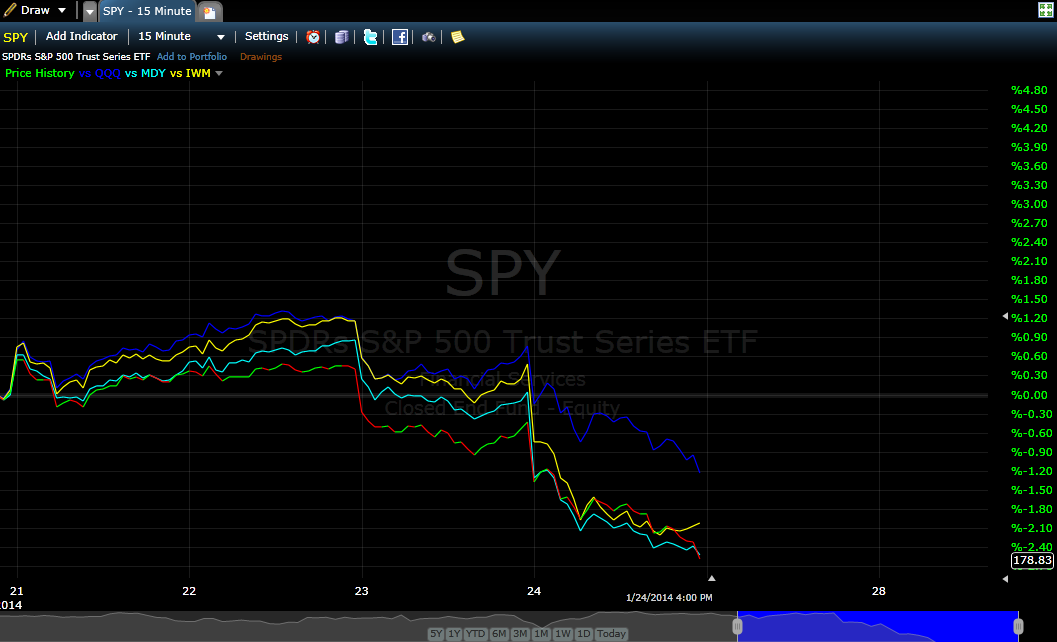Click the 1/24/2014 4:00 PM timestamp

click(x=669, y=597)
